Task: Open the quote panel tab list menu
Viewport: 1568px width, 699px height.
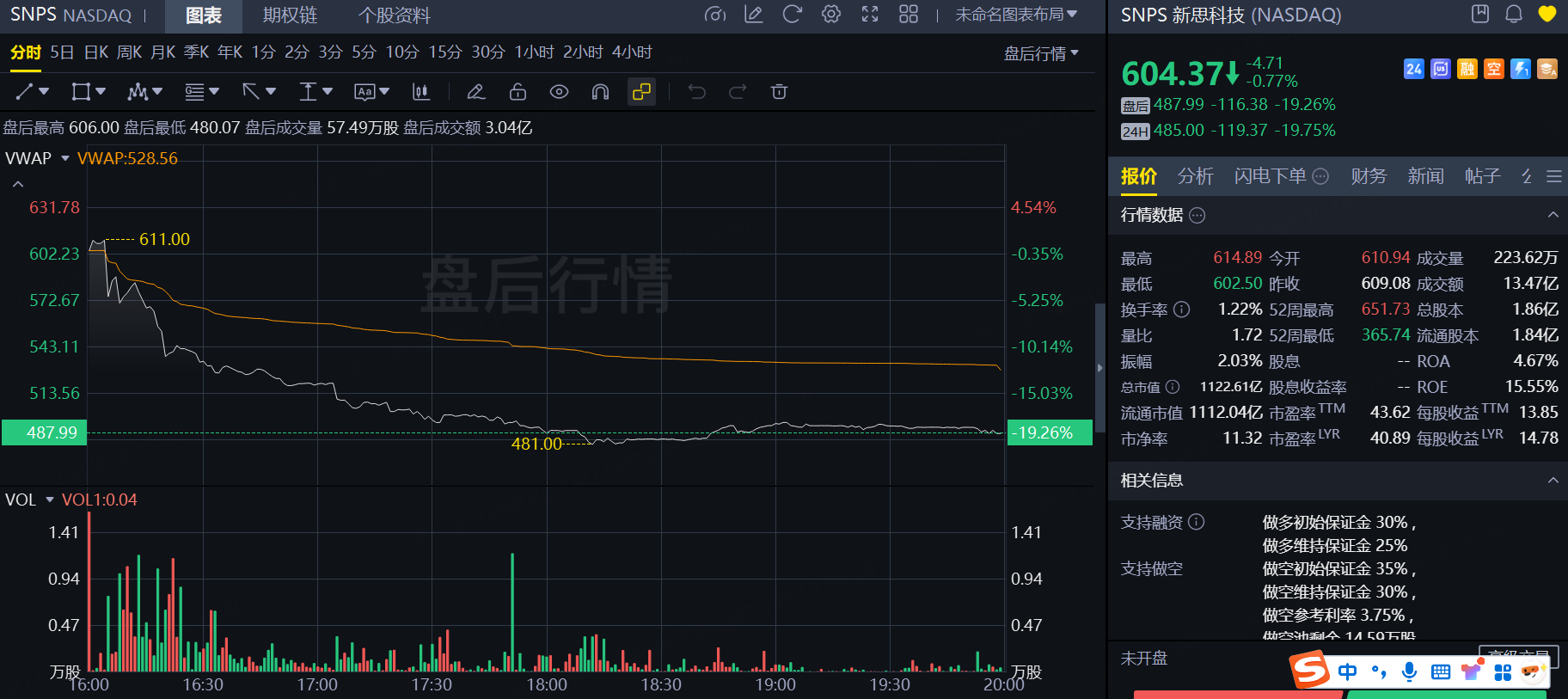Action: [x=1553, y=176]
